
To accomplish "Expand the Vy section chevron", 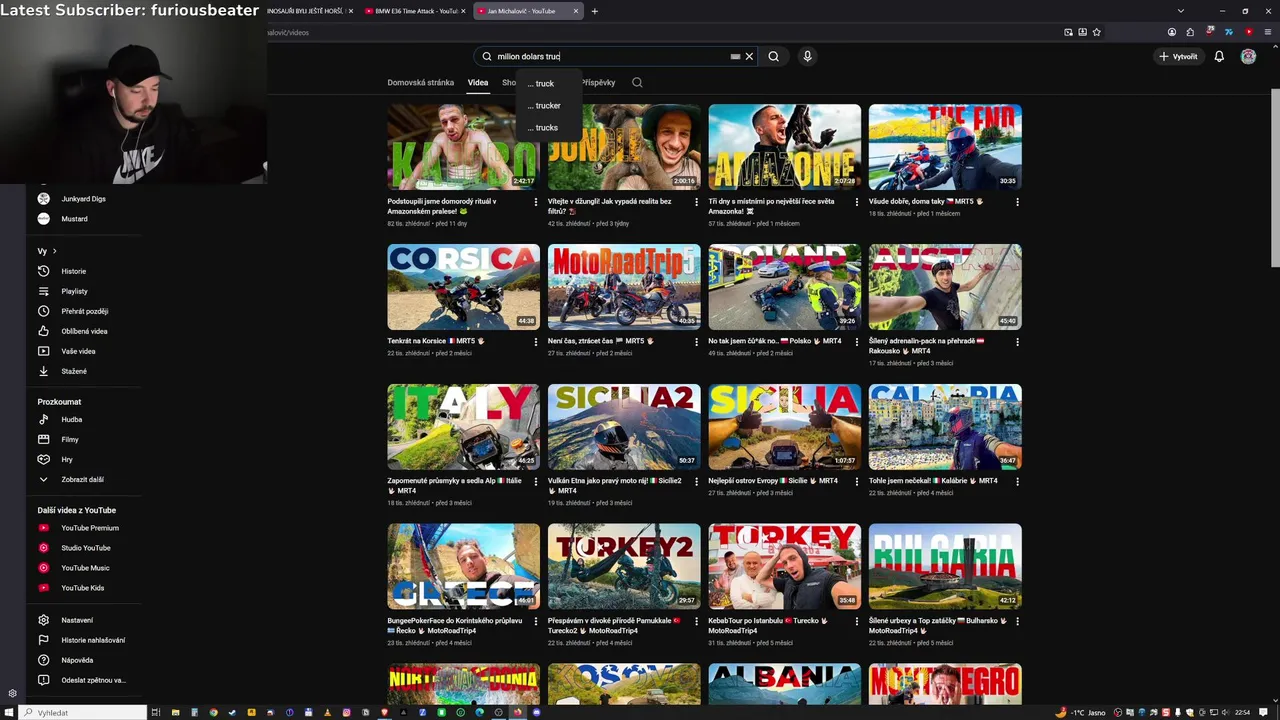I will point(54,251).
